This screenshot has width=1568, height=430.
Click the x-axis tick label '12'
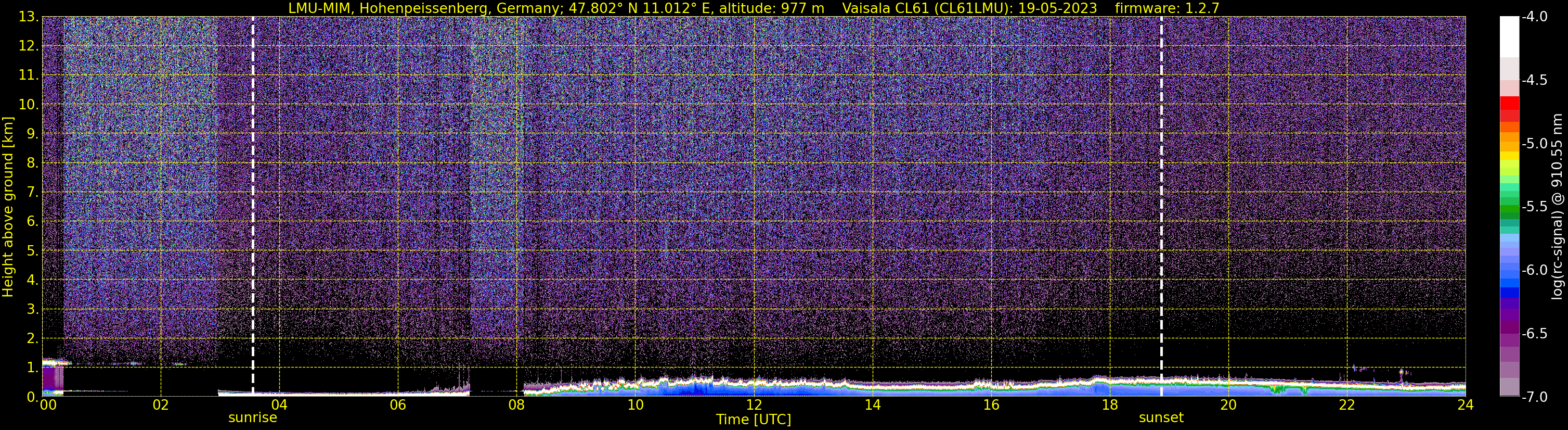click(x=754, y=406)
